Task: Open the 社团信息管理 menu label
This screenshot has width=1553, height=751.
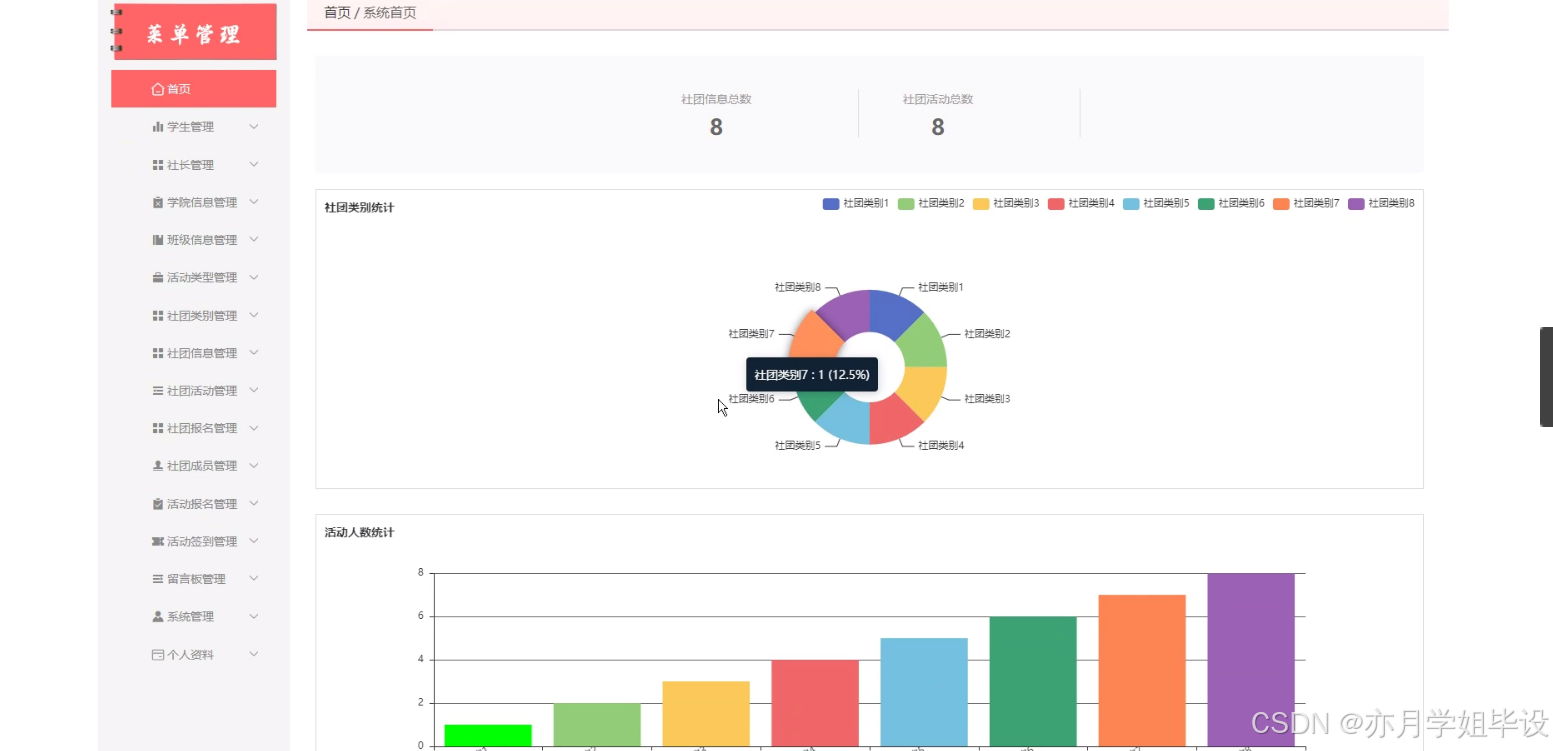Action: click(202, 353)
